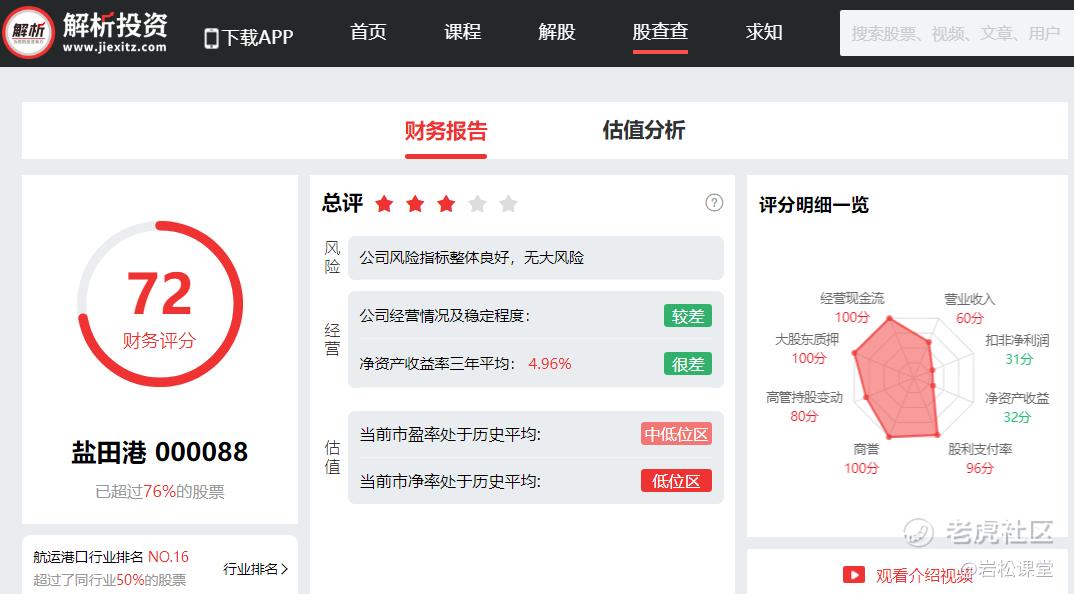Click the fourth gray rating star
Screen dimensions: 1074x594
[477, 203]
